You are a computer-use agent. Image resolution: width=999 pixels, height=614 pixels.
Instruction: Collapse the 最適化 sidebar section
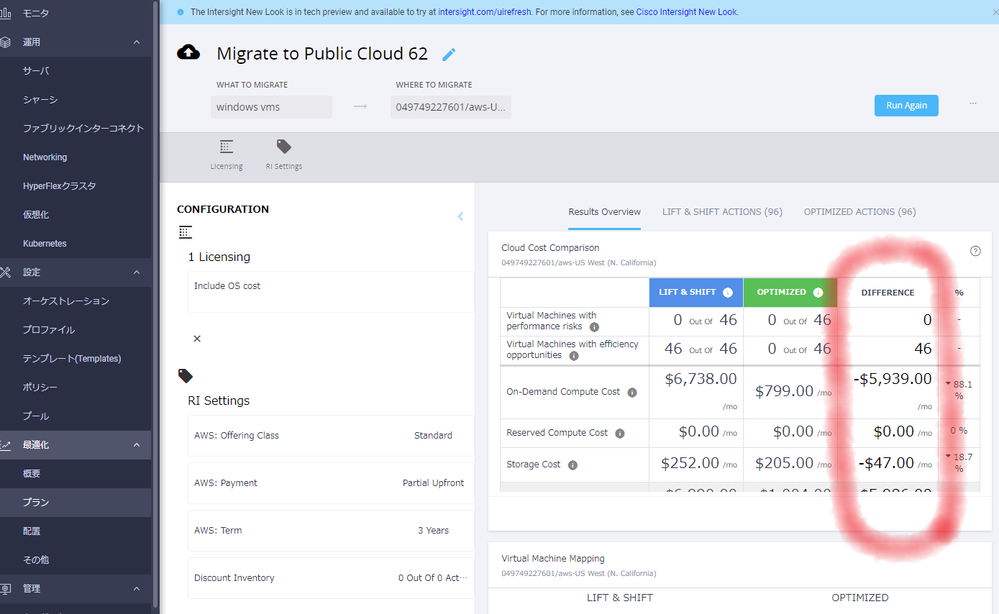[136, 445]
